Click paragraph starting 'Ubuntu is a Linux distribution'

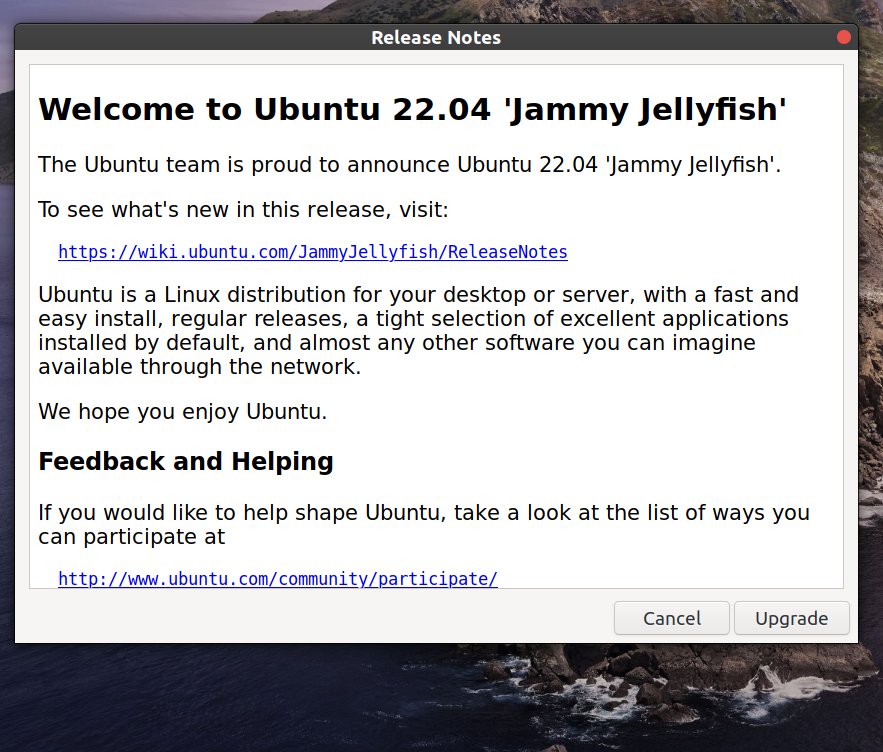pyautogui.click(x=418, y=331)
